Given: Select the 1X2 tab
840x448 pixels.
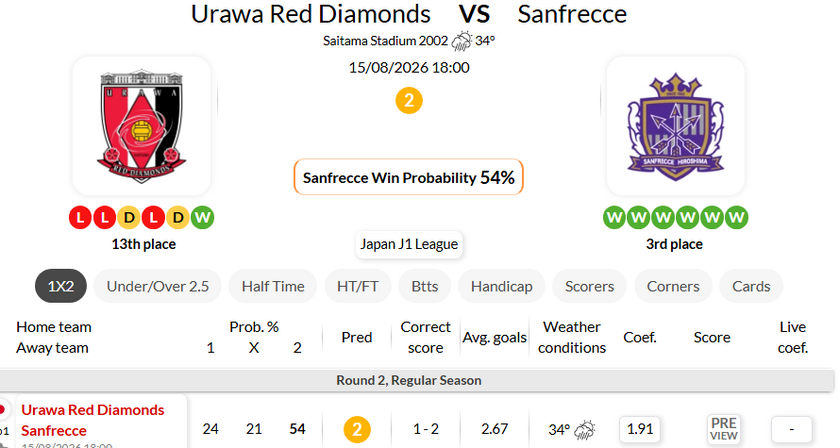Looking at the screenshot, I should pyautogui.click(x=61, y=286).
